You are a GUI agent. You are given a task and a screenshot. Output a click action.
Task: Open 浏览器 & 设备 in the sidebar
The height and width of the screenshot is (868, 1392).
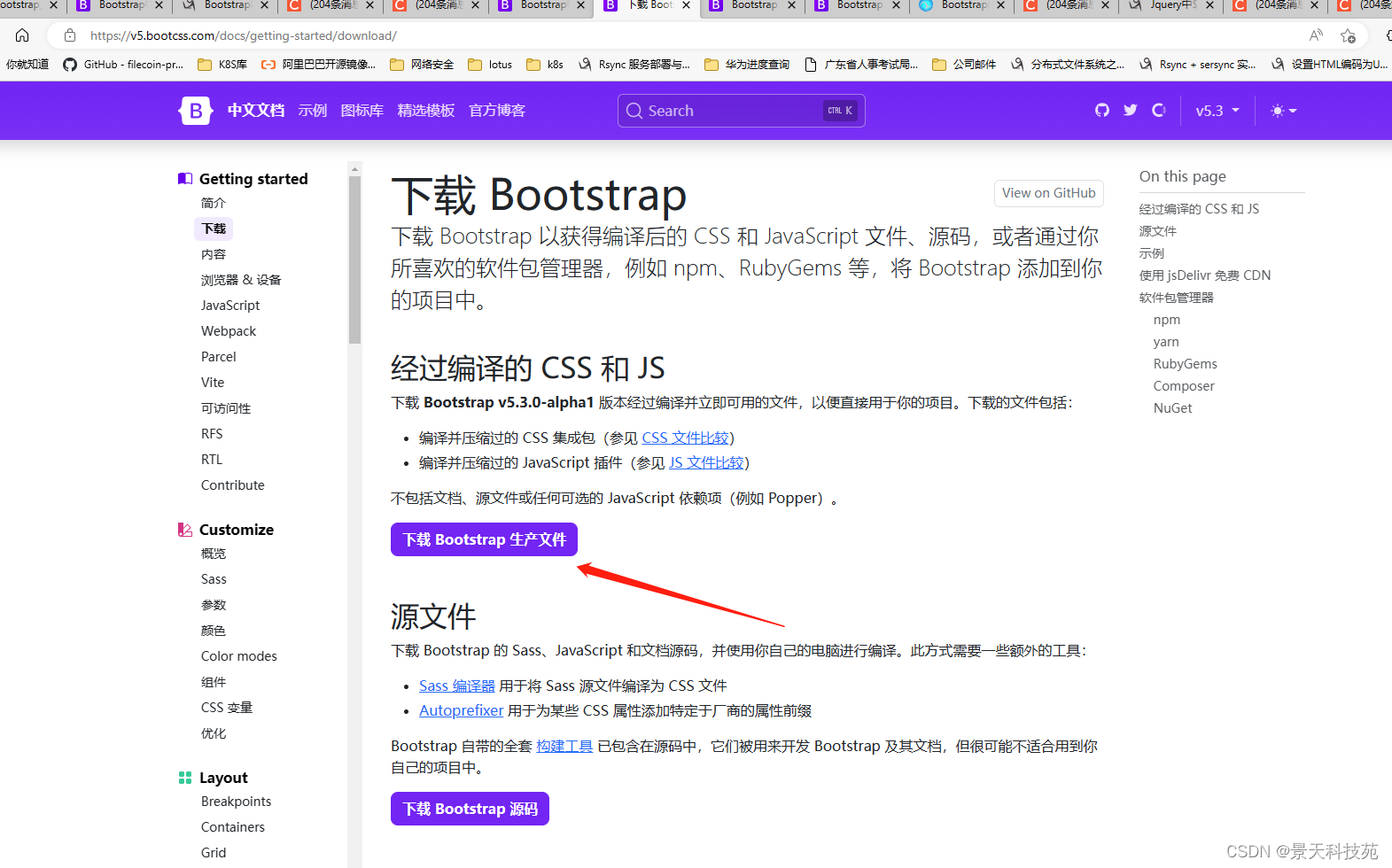click(241, 280)
